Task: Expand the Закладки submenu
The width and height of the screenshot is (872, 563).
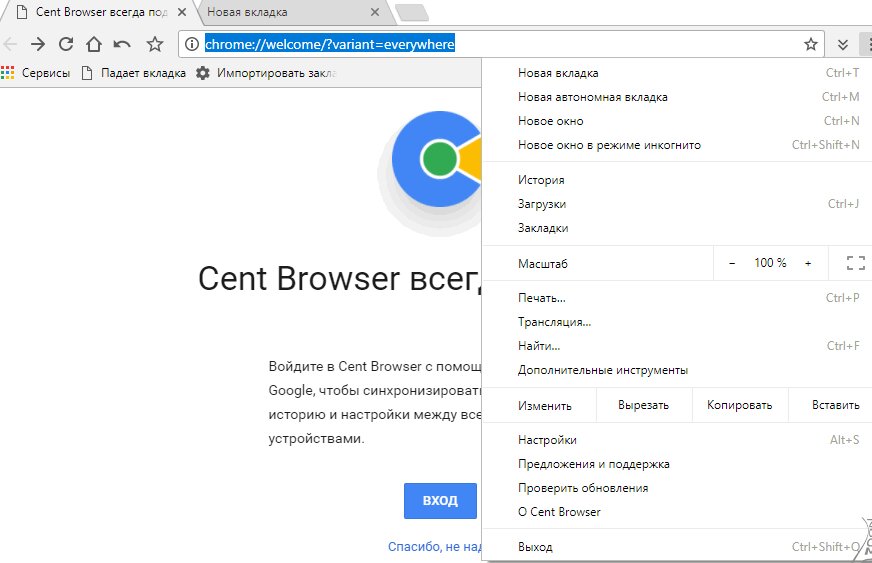Action: coord(543,228)
